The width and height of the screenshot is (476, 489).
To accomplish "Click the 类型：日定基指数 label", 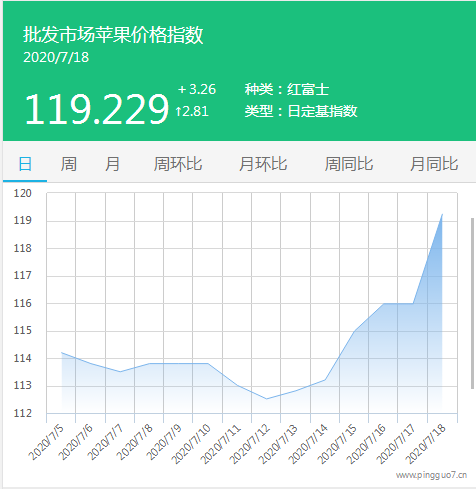I will click(x=301, y=111).
